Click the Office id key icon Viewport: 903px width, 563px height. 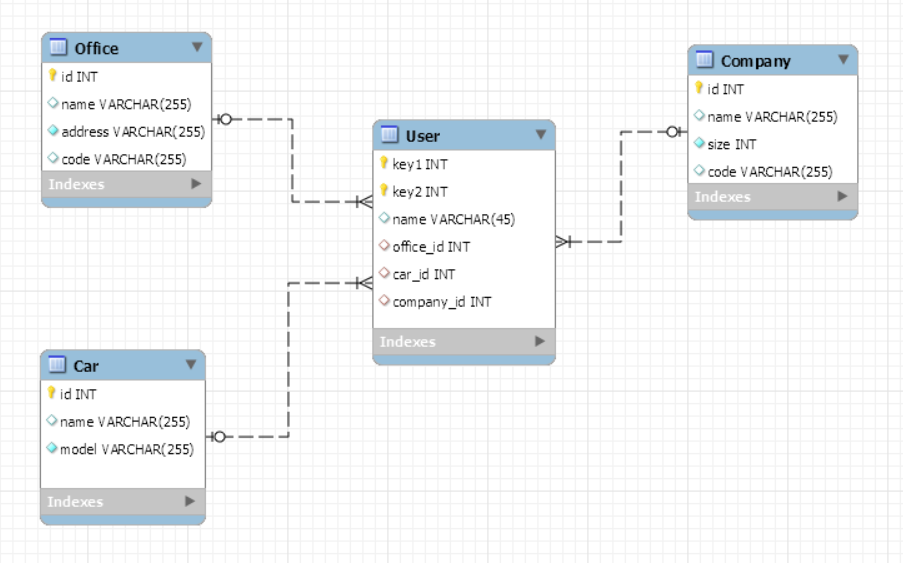[52, 76]
